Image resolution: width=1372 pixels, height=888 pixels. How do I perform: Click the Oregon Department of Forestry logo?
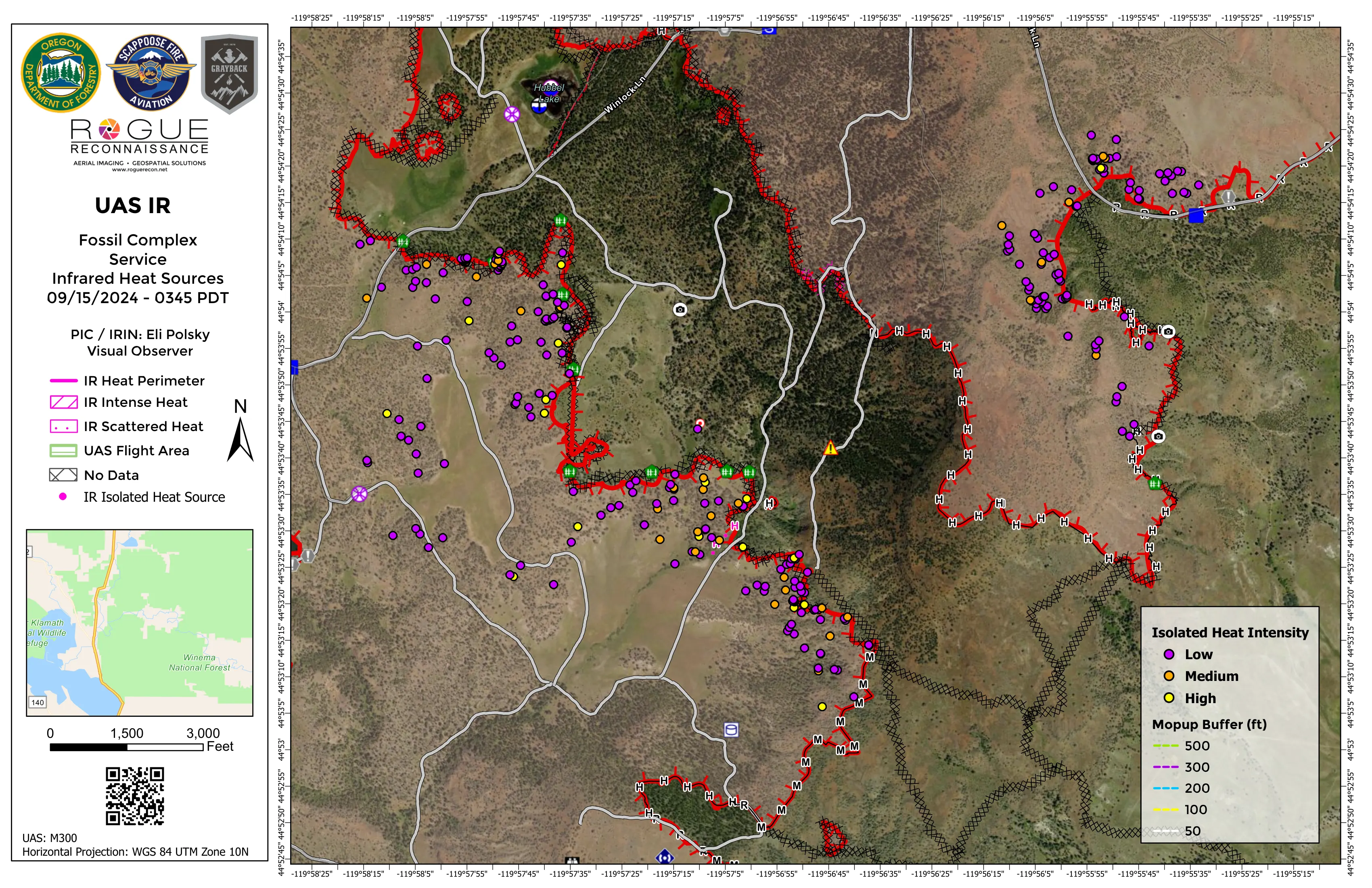tap(61, 73)
